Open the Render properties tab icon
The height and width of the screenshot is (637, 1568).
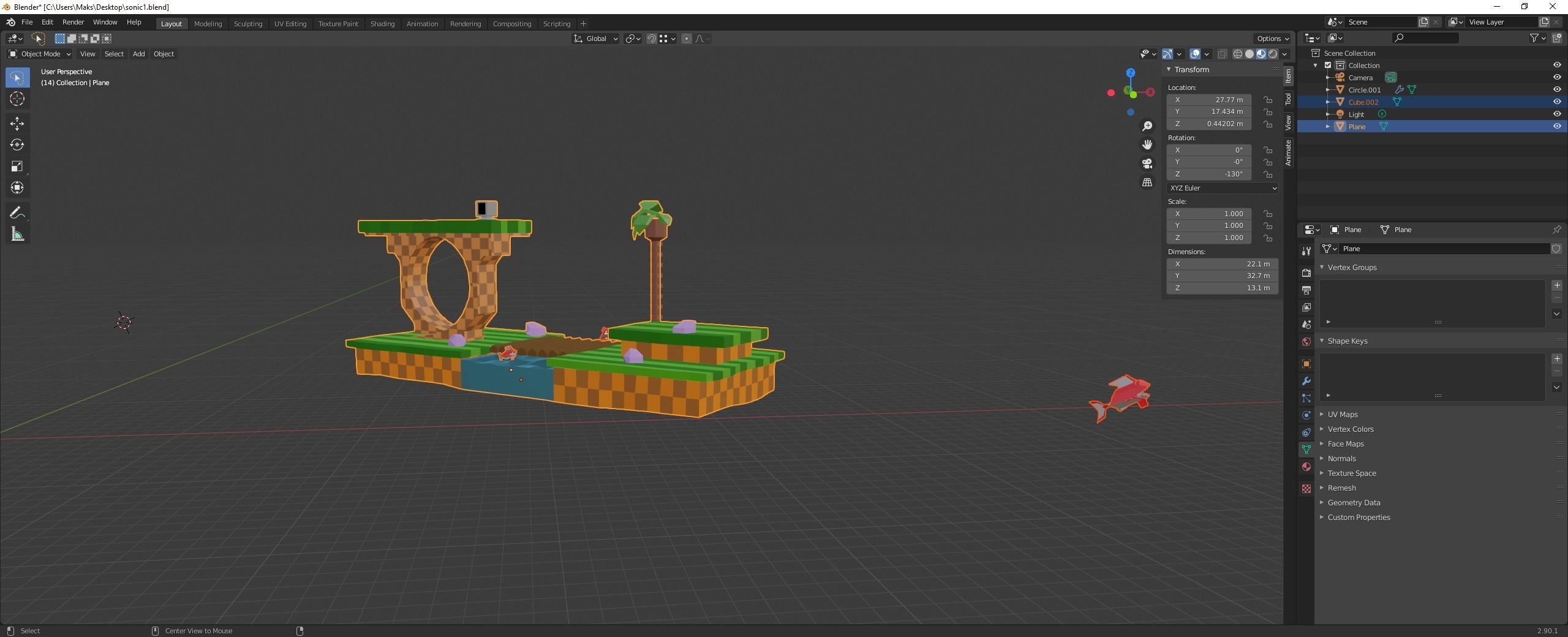coord(1306,273)
